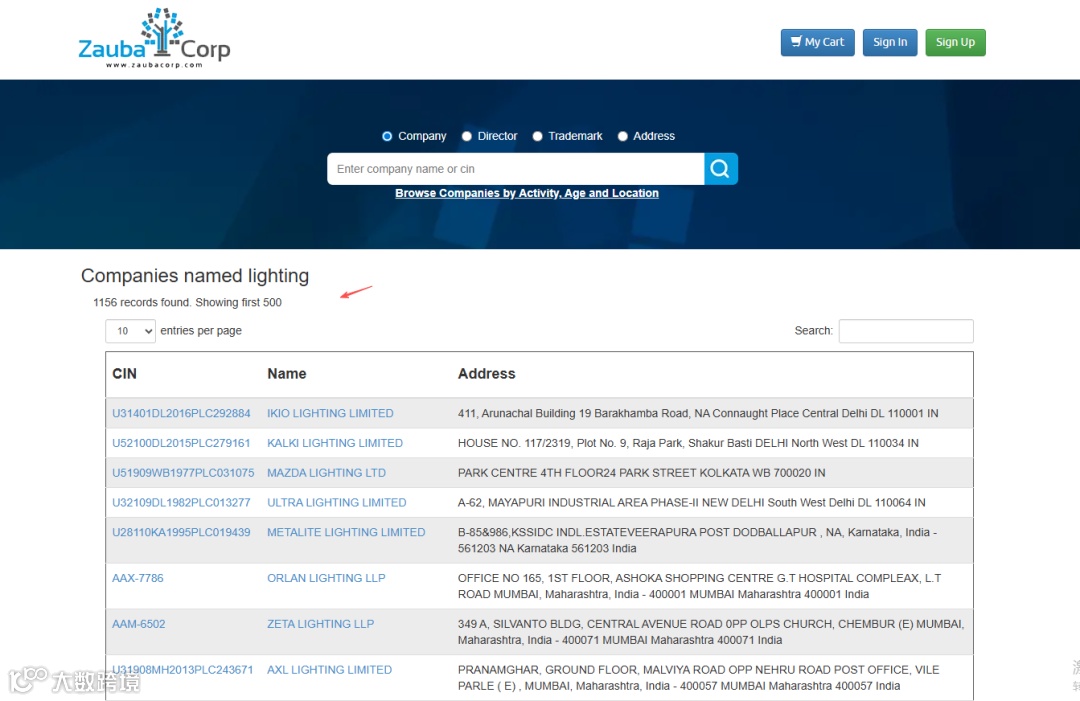Click the DODBALLAPUR Karnataka address

tap(697, 541)
